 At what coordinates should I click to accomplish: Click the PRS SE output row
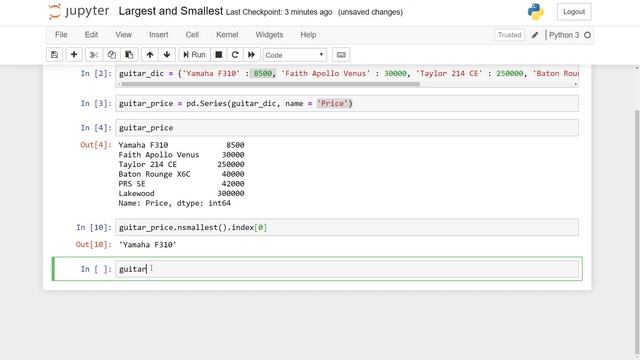[181, 184]
